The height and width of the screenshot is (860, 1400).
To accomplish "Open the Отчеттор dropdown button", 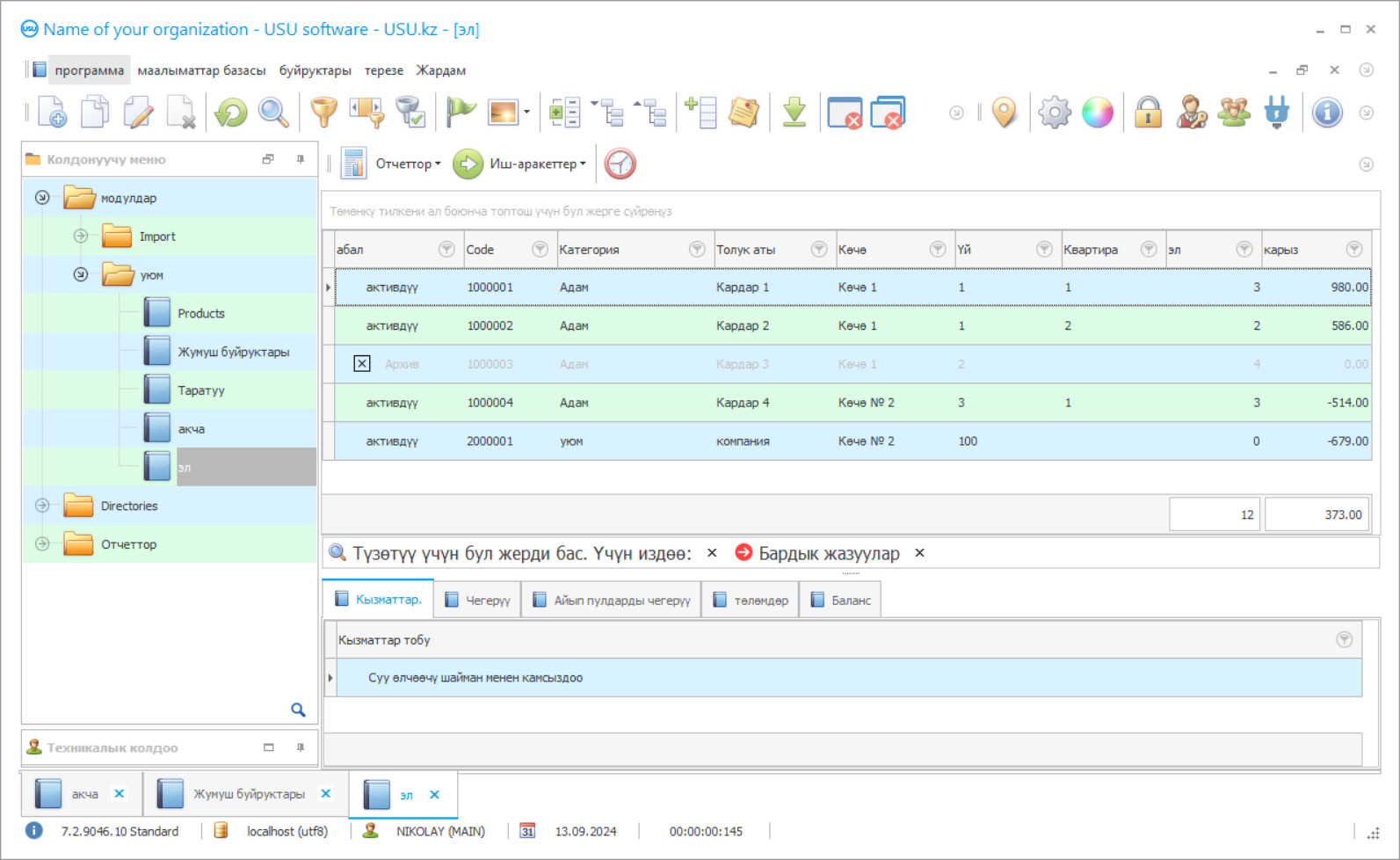I will 408,164.
